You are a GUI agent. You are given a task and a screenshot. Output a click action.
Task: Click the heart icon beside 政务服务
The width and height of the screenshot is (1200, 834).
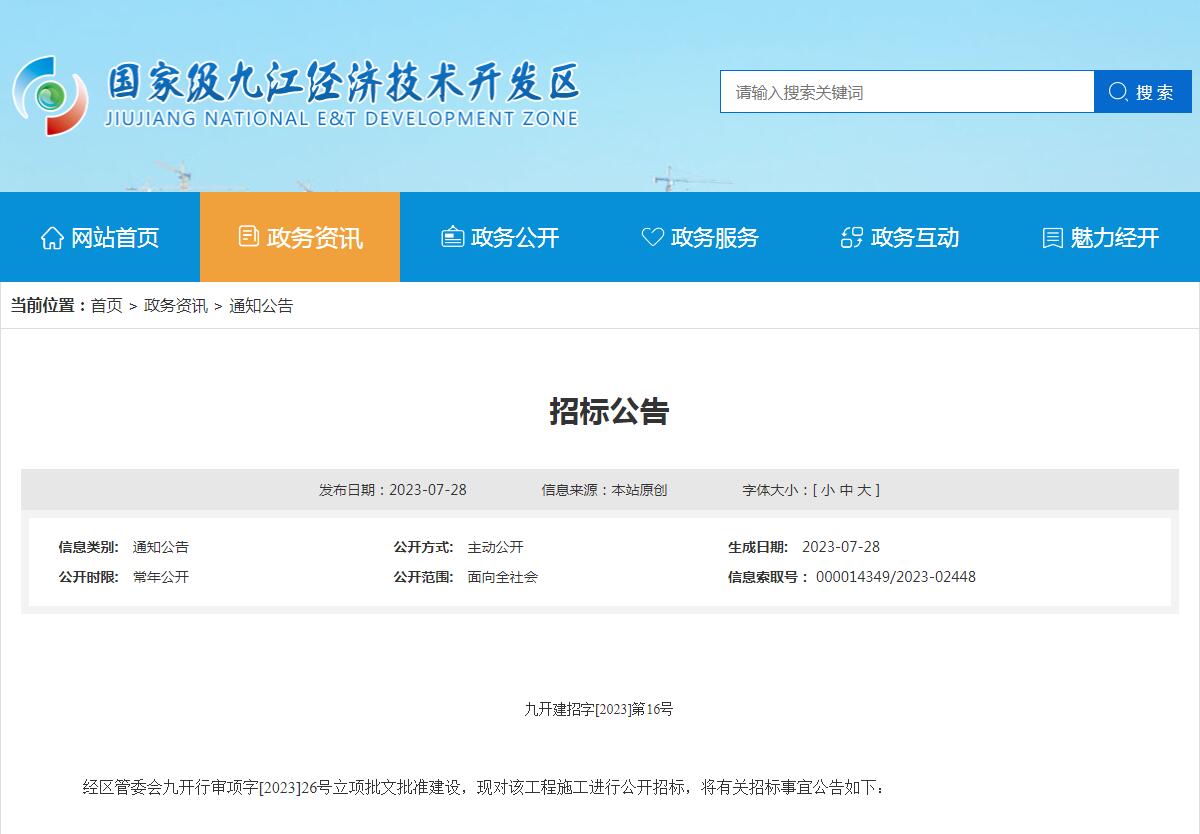(x=652, y=238)
